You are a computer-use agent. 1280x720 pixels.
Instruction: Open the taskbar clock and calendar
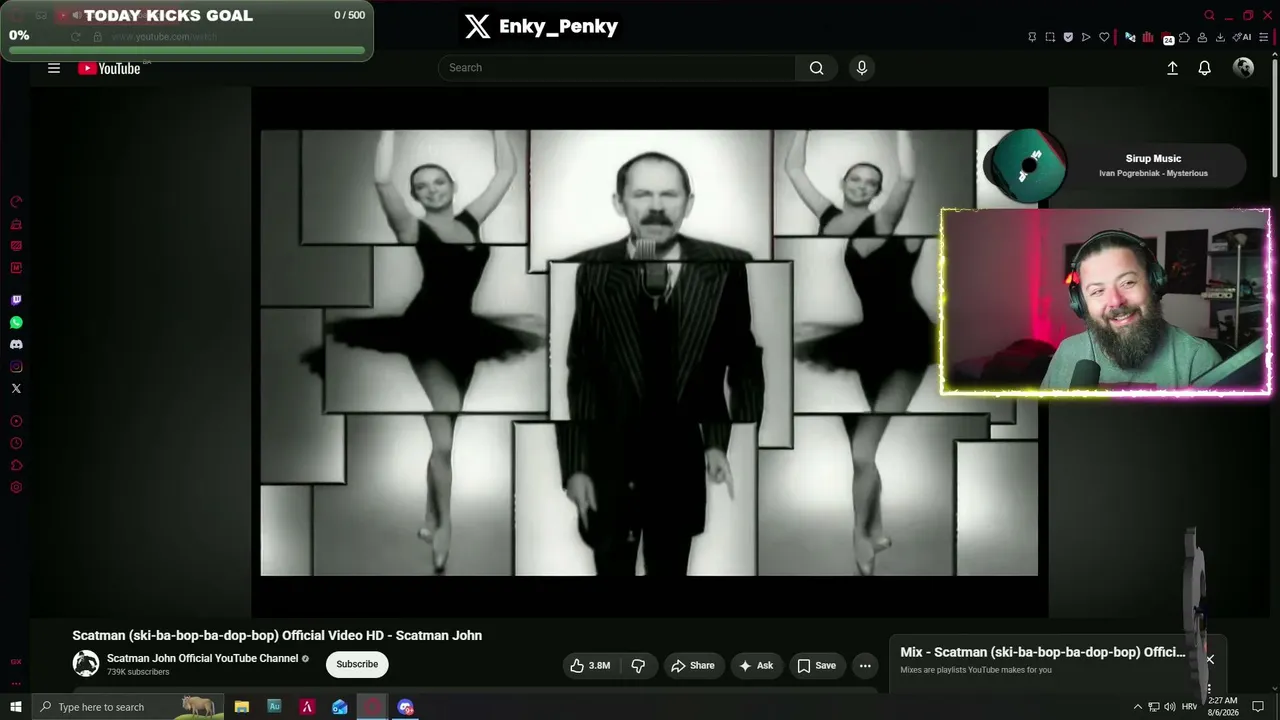tap(1223, 707)
